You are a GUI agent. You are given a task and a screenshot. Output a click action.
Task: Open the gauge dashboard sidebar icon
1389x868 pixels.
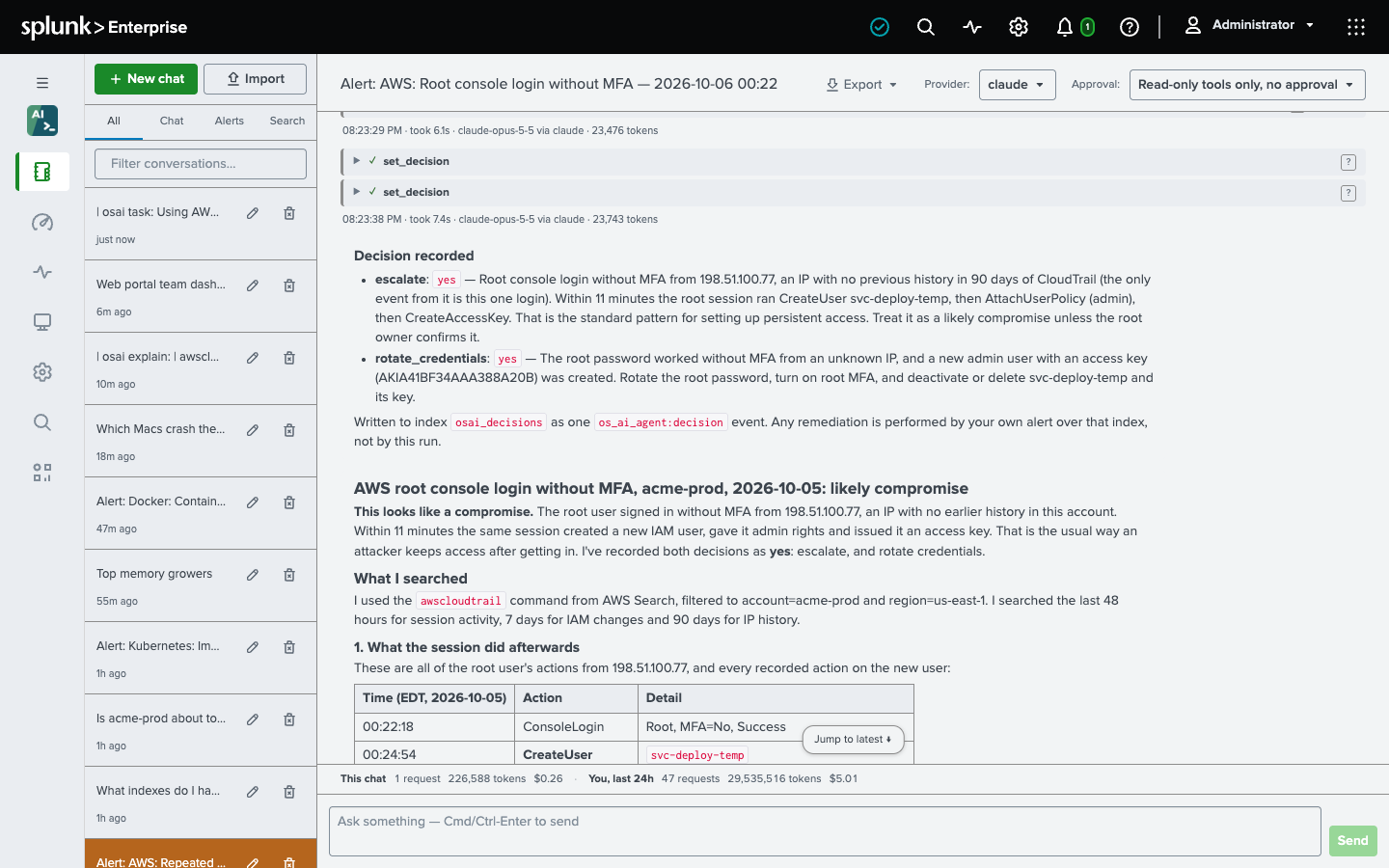(42, 222)
